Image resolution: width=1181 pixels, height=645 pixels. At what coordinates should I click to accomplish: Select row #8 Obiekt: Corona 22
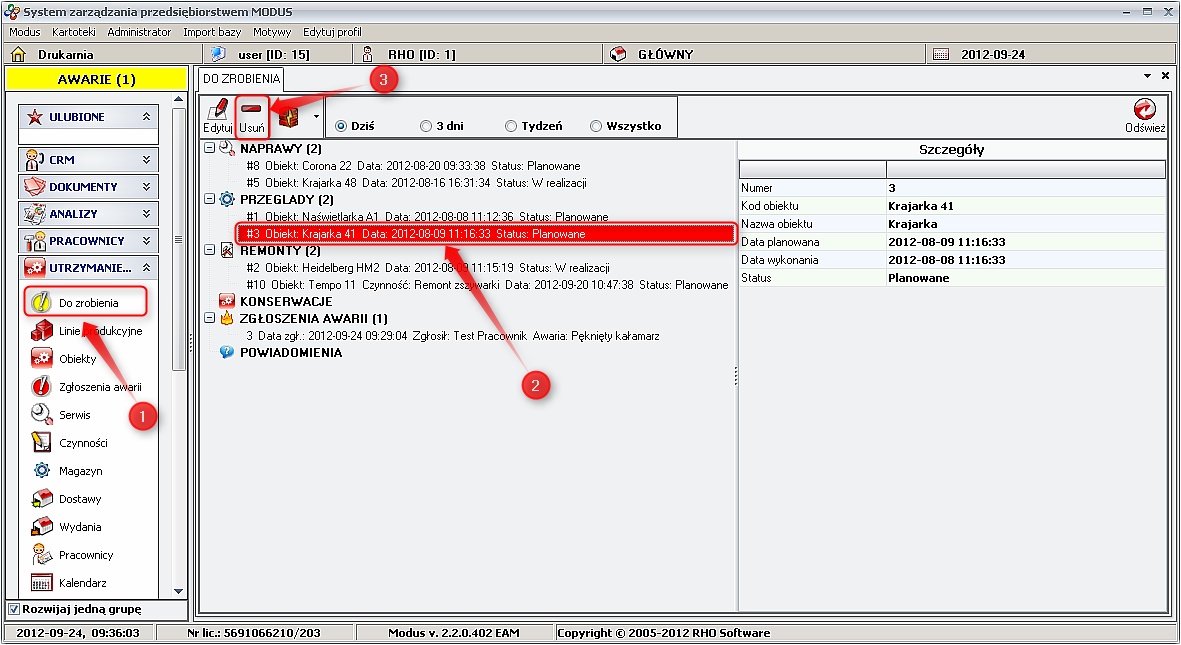[x=413, y=166]
